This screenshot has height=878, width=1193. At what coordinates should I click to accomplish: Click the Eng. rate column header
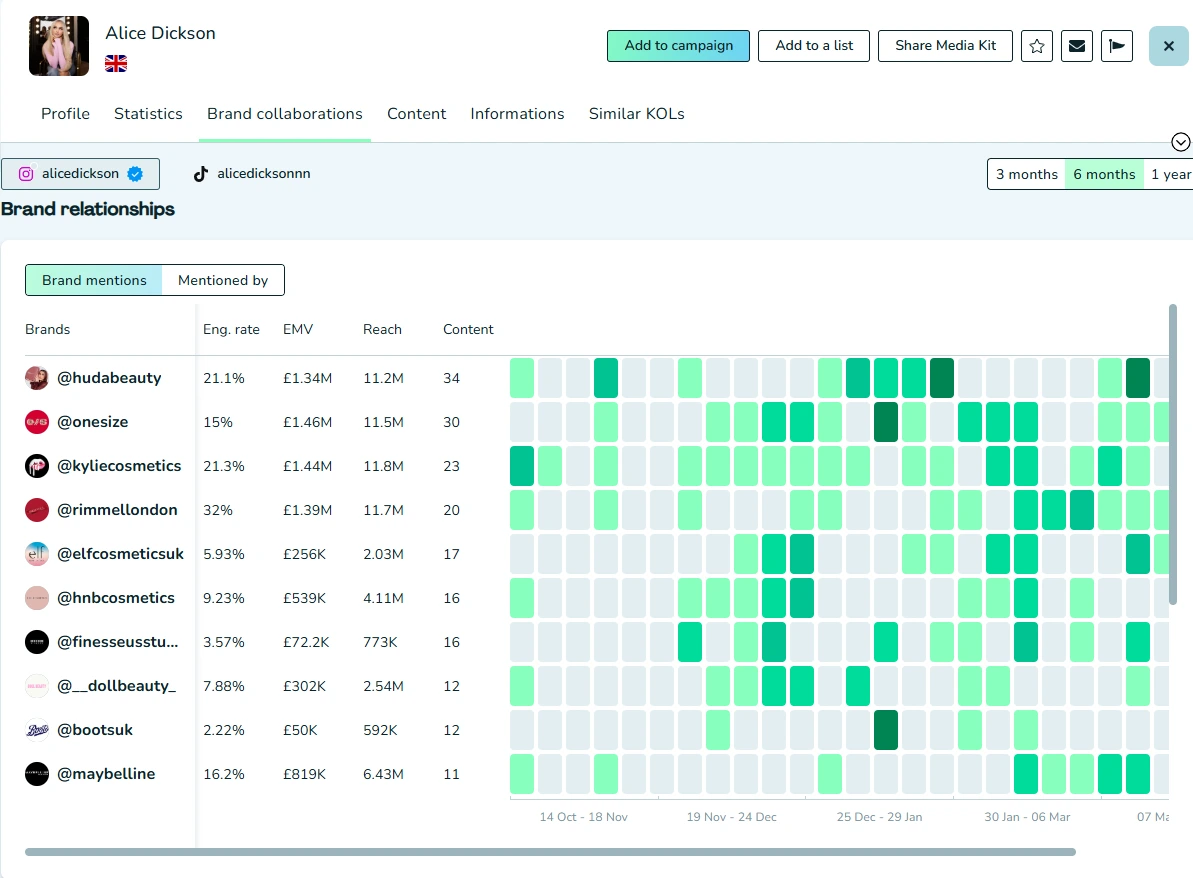(231, 329)
